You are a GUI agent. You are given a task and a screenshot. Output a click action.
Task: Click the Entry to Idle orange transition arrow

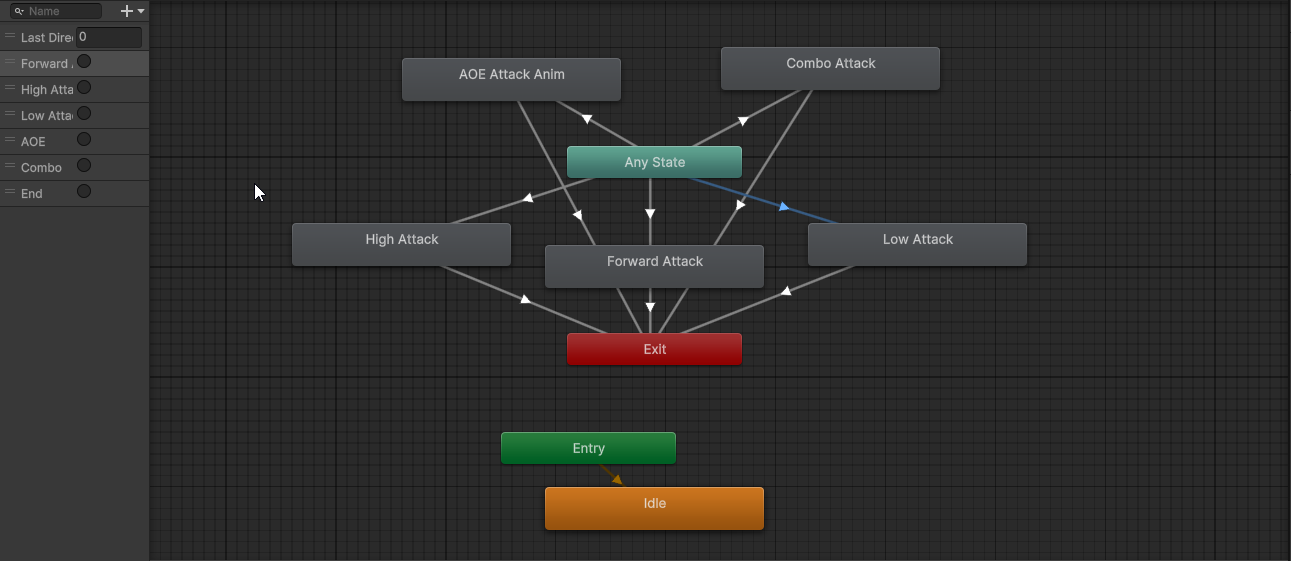pyautogui.click(x=616, y=479)
